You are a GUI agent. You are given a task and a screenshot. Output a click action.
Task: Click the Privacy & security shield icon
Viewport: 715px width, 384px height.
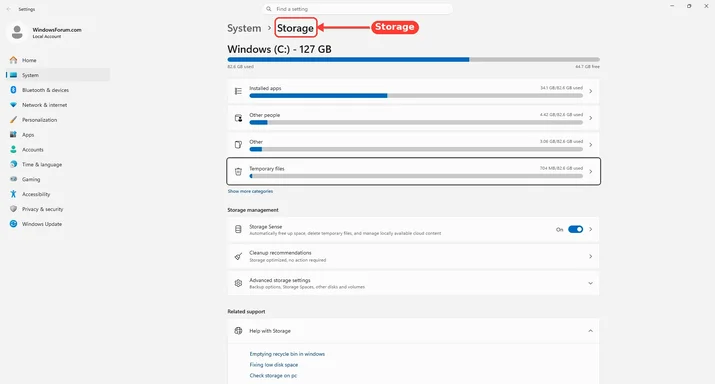[x=13, y=209]
